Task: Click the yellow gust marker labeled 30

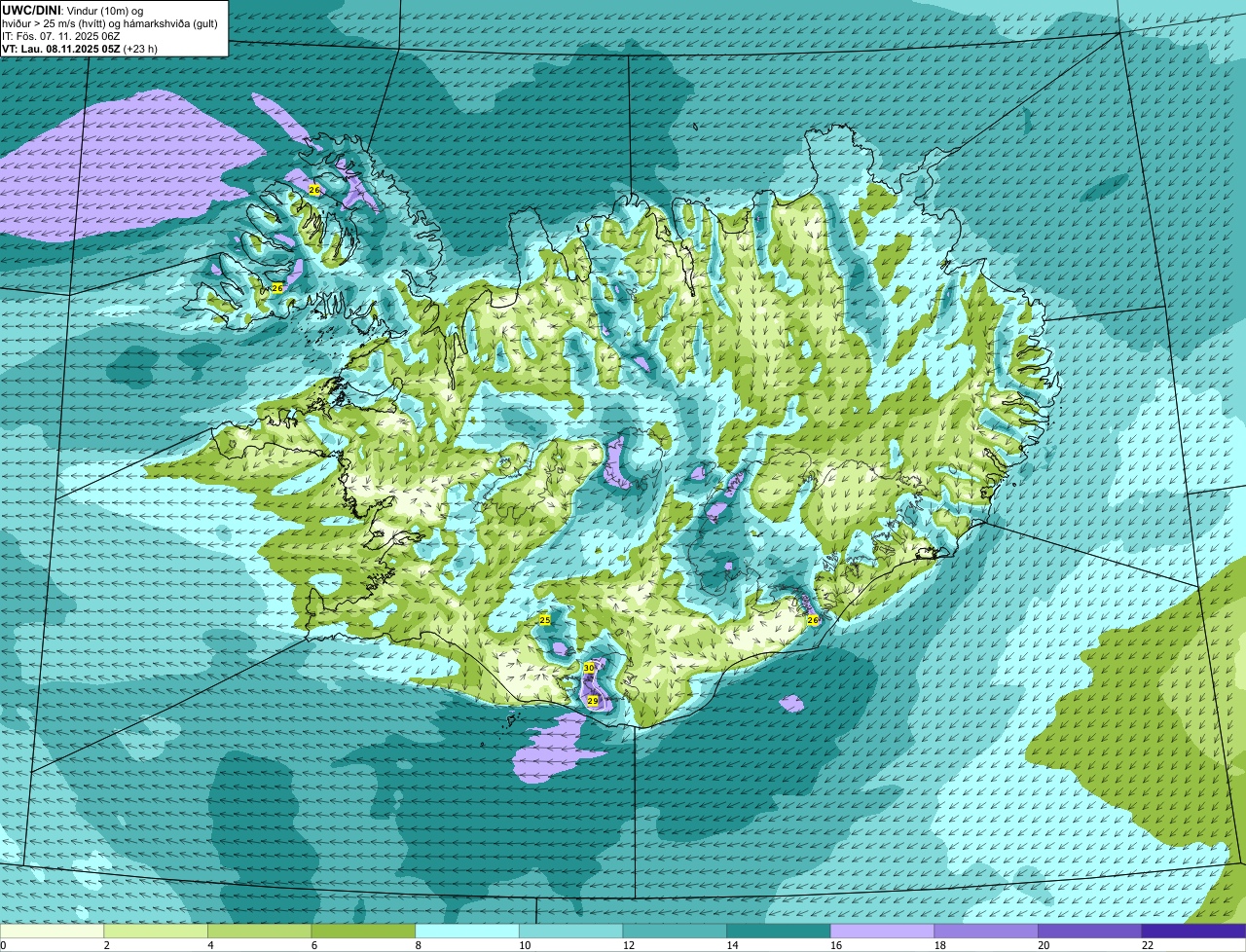Action: point(589,668)
